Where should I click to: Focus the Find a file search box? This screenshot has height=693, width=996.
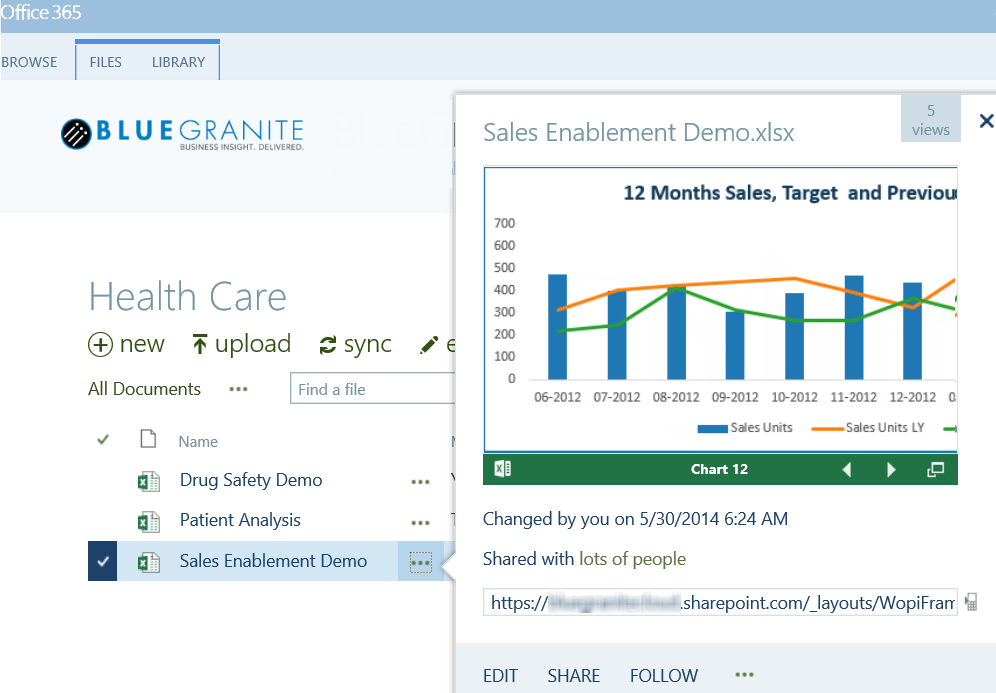[x=372, y=389]
